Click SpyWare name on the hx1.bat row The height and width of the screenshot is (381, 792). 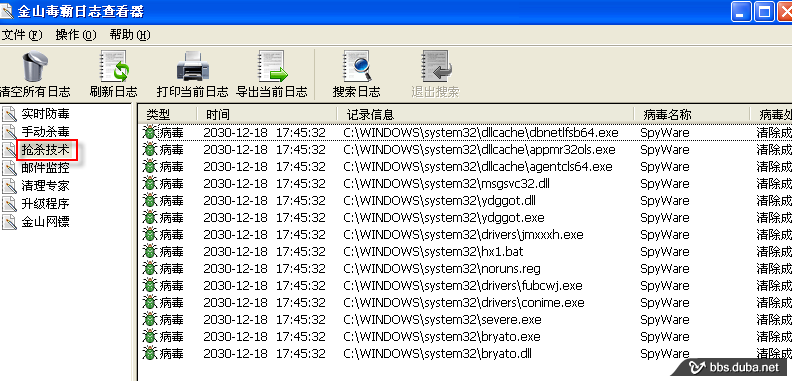665,252
